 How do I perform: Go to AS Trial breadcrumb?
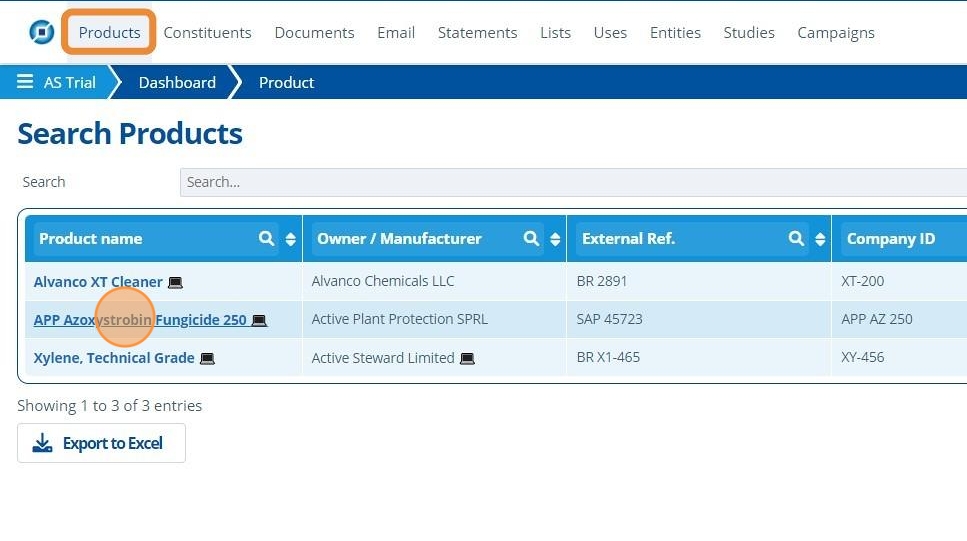[x=70, y=82]
